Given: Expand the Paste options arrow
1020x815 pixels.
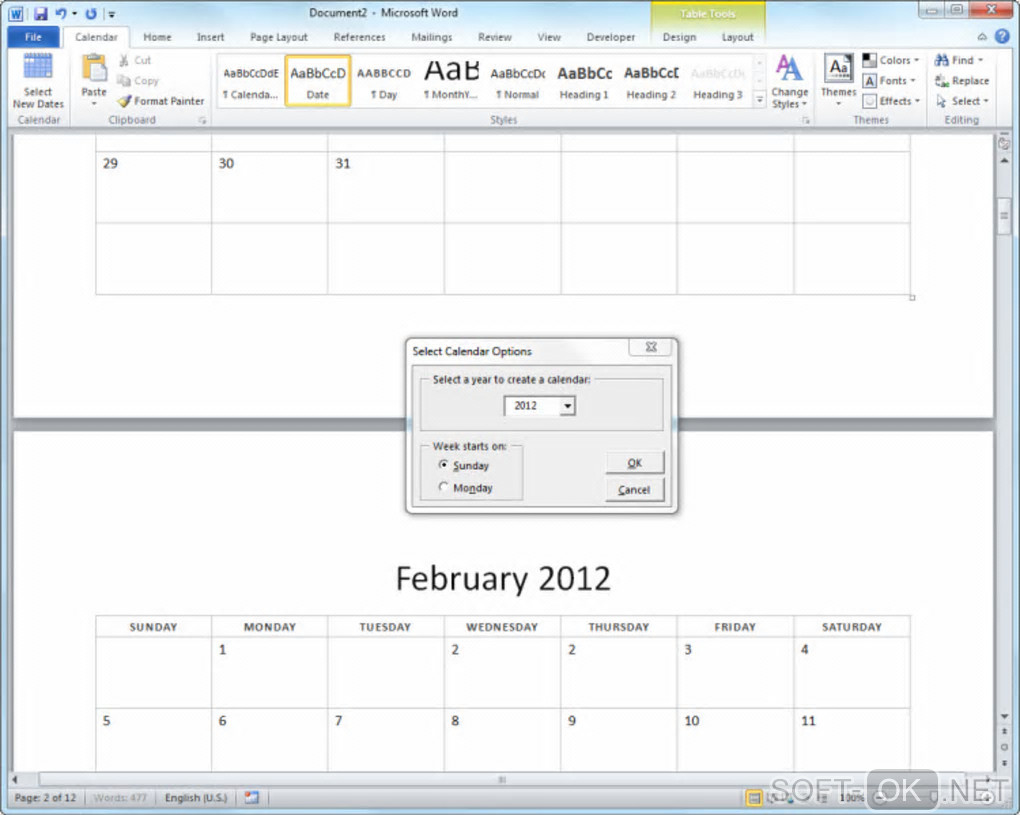Looking at the screenshot, I should click(x=94, y=104).
